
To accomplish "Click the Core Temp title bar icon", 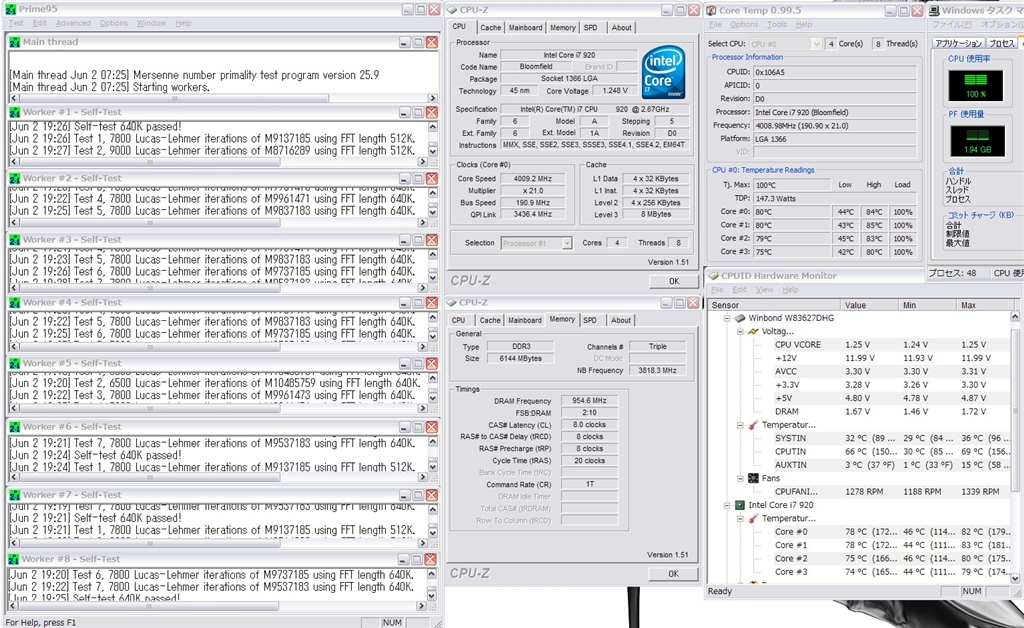I will (711, 10).
